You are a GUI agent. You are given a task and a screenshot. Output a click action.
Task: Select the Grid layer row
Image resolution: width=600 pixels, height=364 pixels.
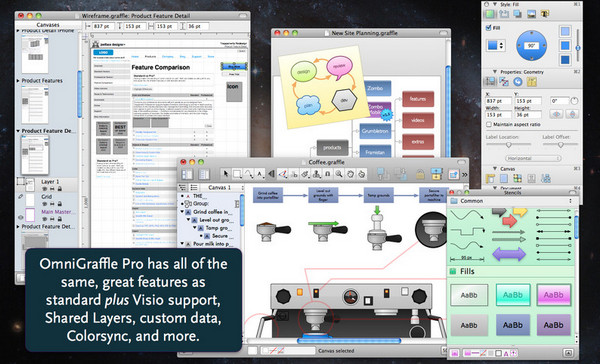(47, 200)
